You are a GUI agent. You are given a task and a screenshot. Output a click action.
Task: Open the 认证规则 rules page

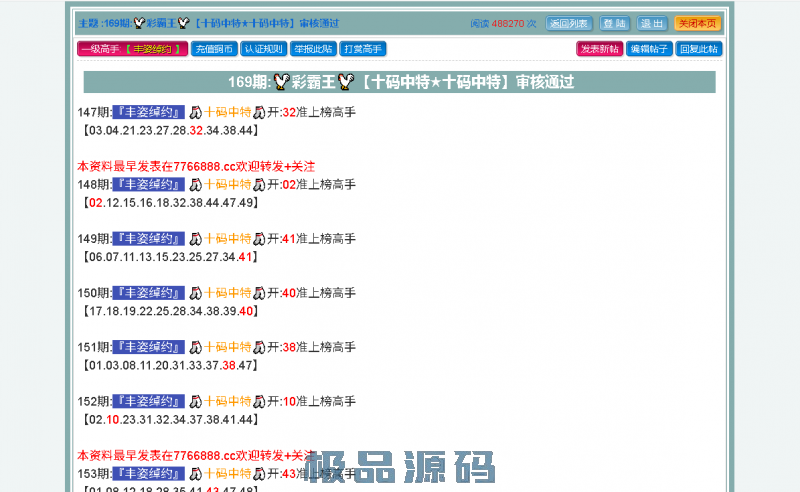tap(263, 49)
